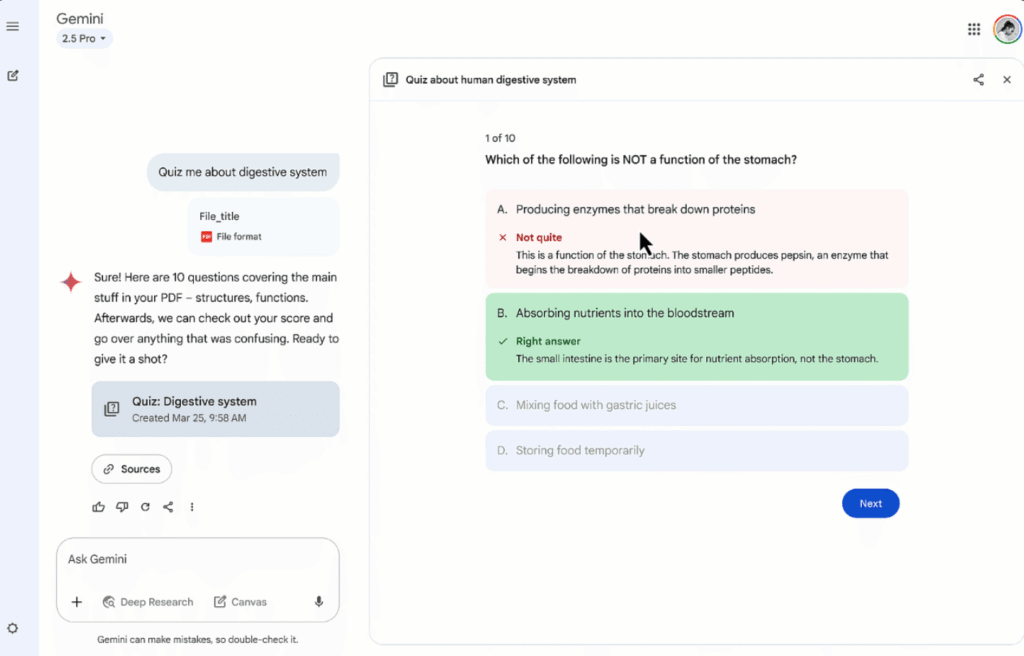This screenshot has height=656, width=1024.
Task: Open the File_title attachment chip
Action: 264,226
